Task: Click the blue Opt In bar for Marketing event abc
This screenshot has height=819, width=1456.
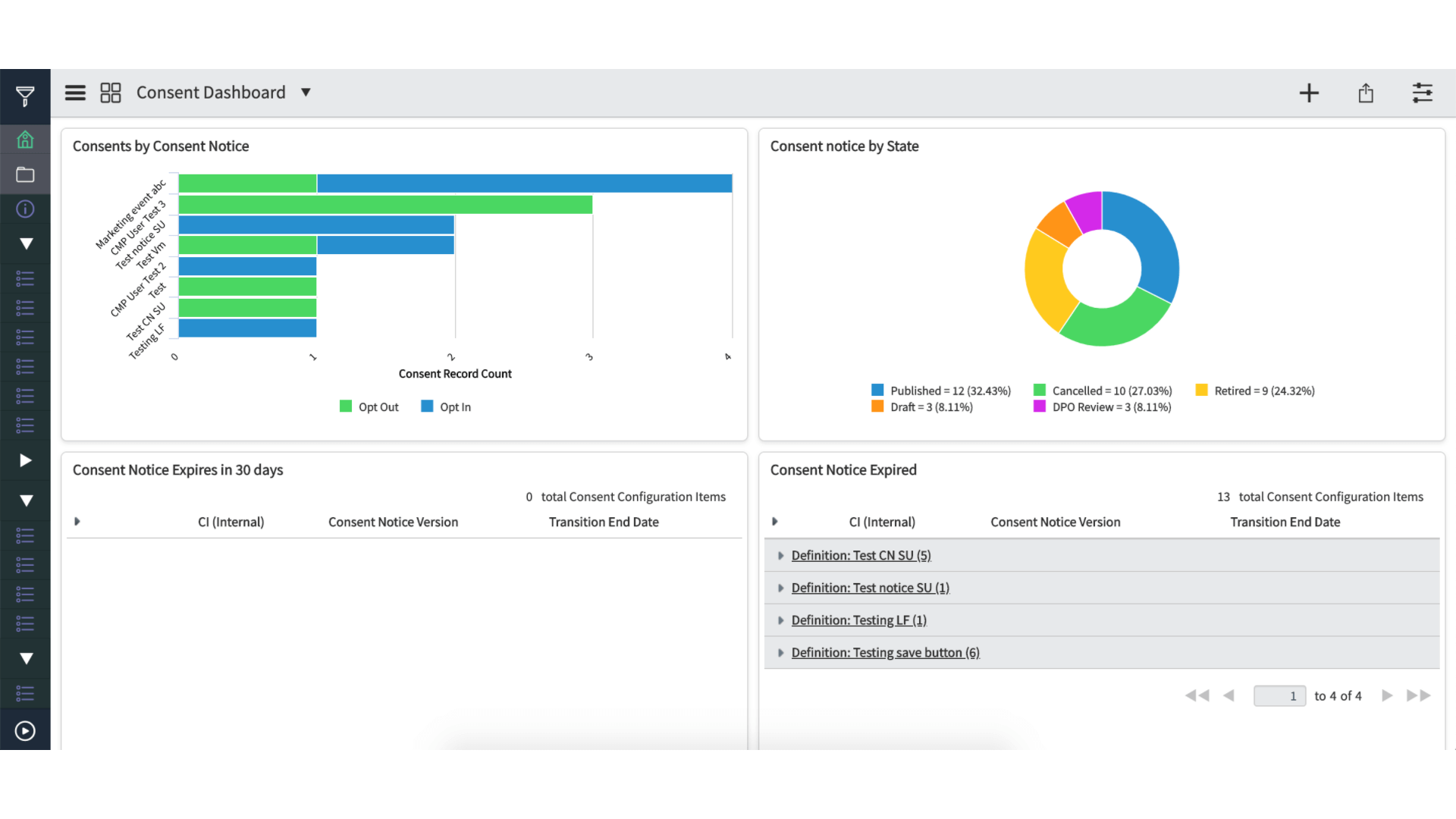Action: tap(525, 184)
